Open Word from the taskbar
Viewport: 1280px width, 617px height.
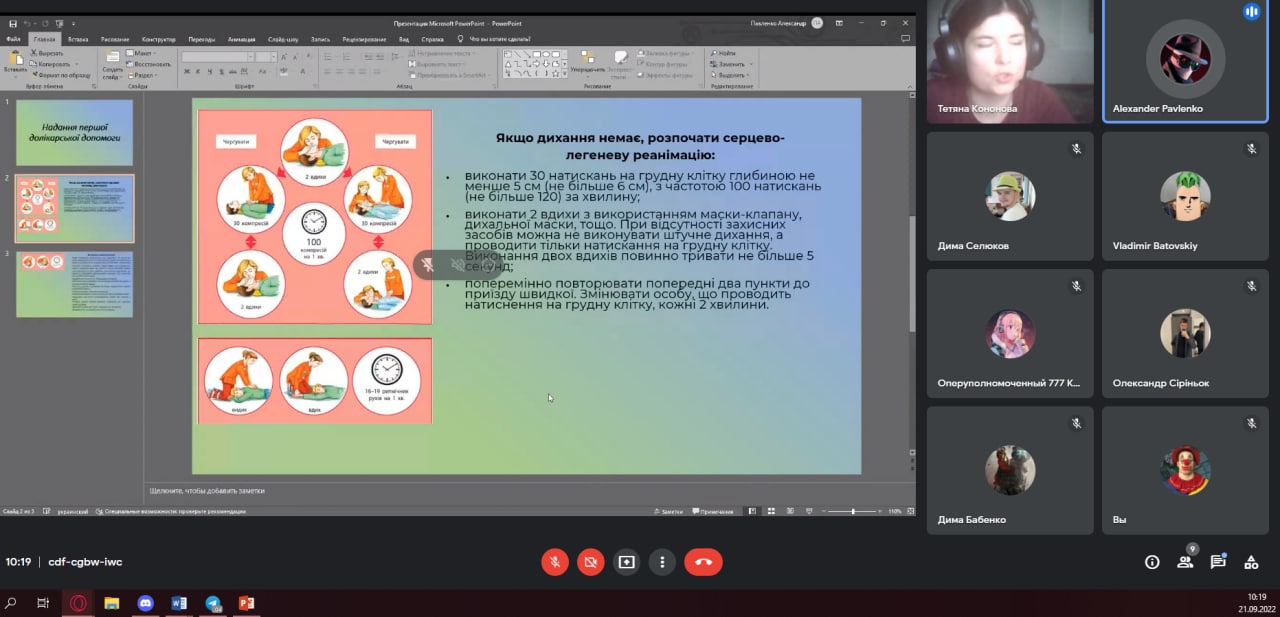[x=179, y=603]
